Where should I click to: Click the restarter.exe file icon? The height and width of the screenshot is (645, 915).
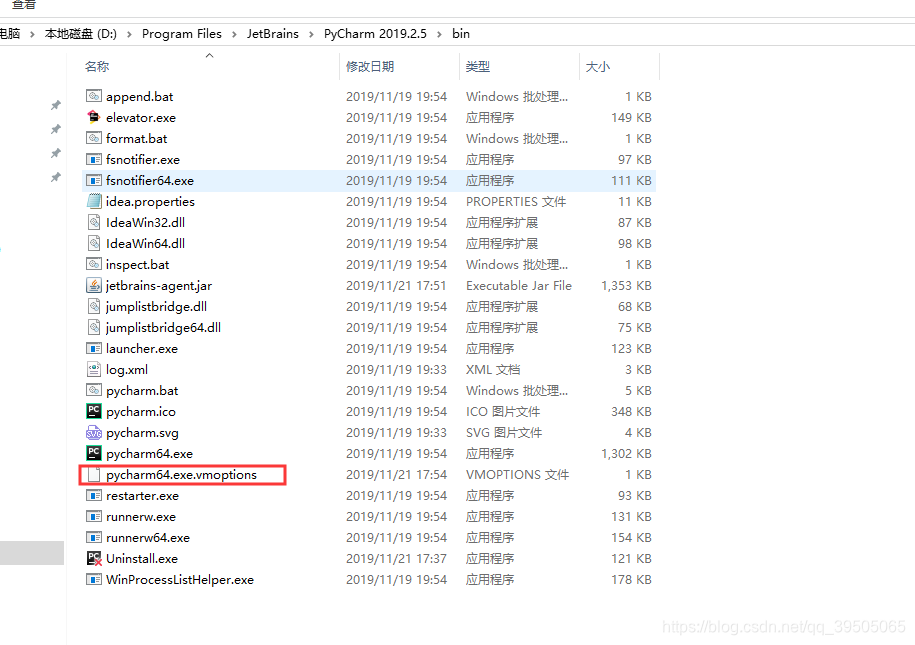[93, 495]
